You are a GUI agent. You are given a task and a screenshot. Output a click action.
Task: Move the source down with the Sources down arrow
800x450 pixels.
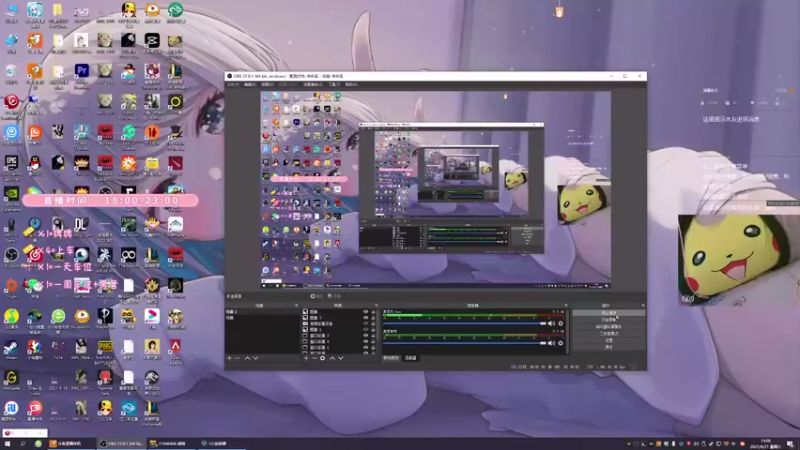point(340,358)
